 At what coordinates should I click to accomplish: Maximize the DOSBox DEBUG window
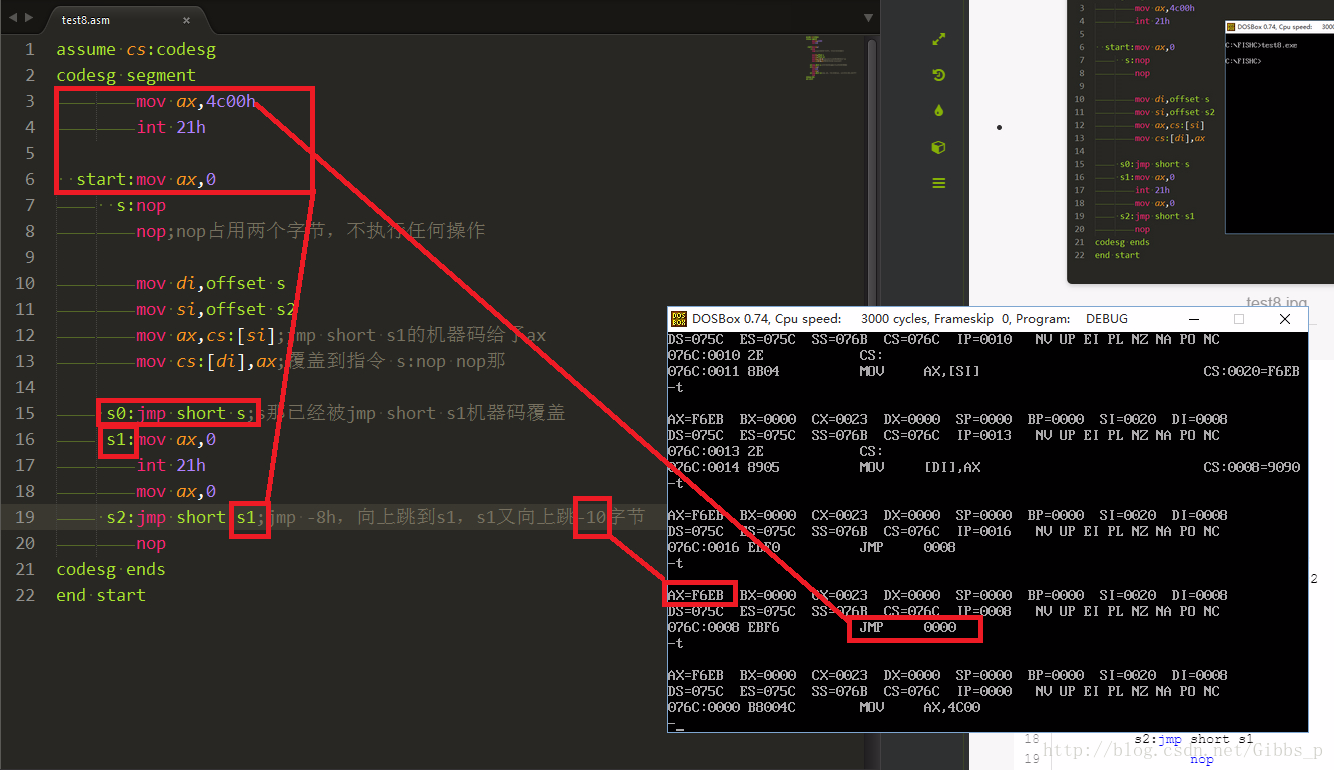[x=1239, y=319]
